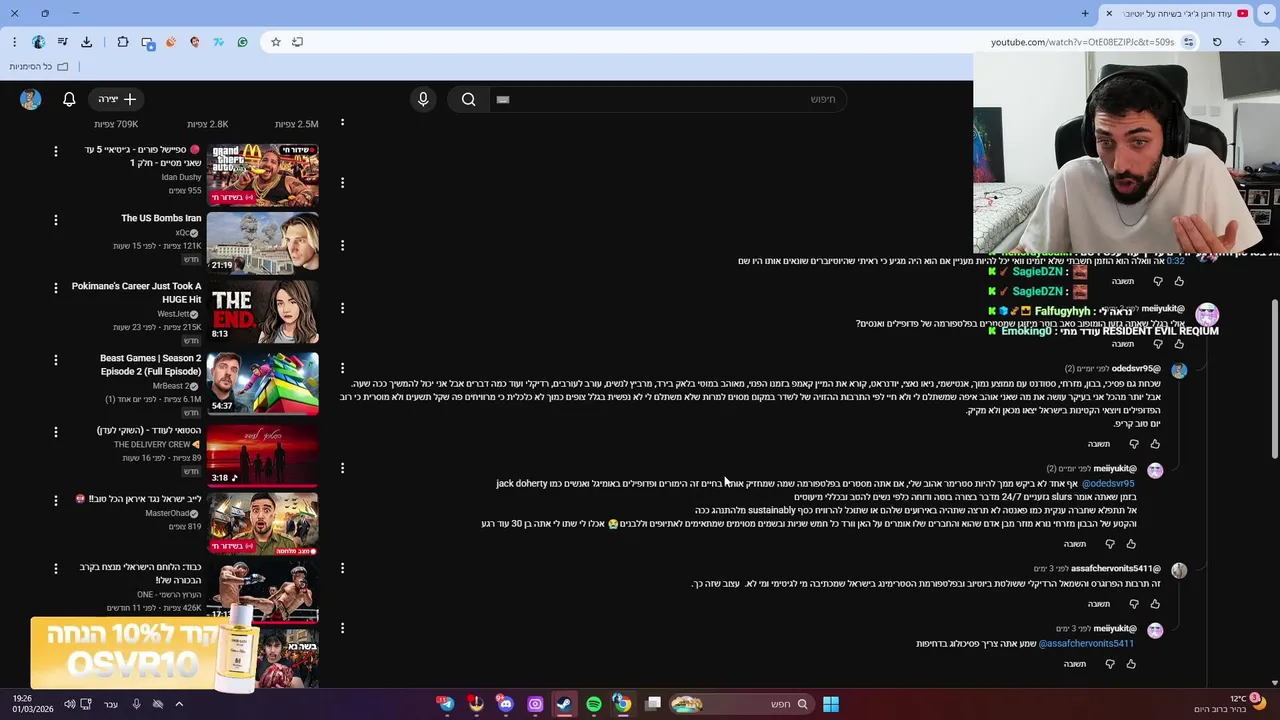The width and height of the screenshot is (1280, 720).
Task: Open options for The US Bombs Iran video
Action: tap(56, 219)
